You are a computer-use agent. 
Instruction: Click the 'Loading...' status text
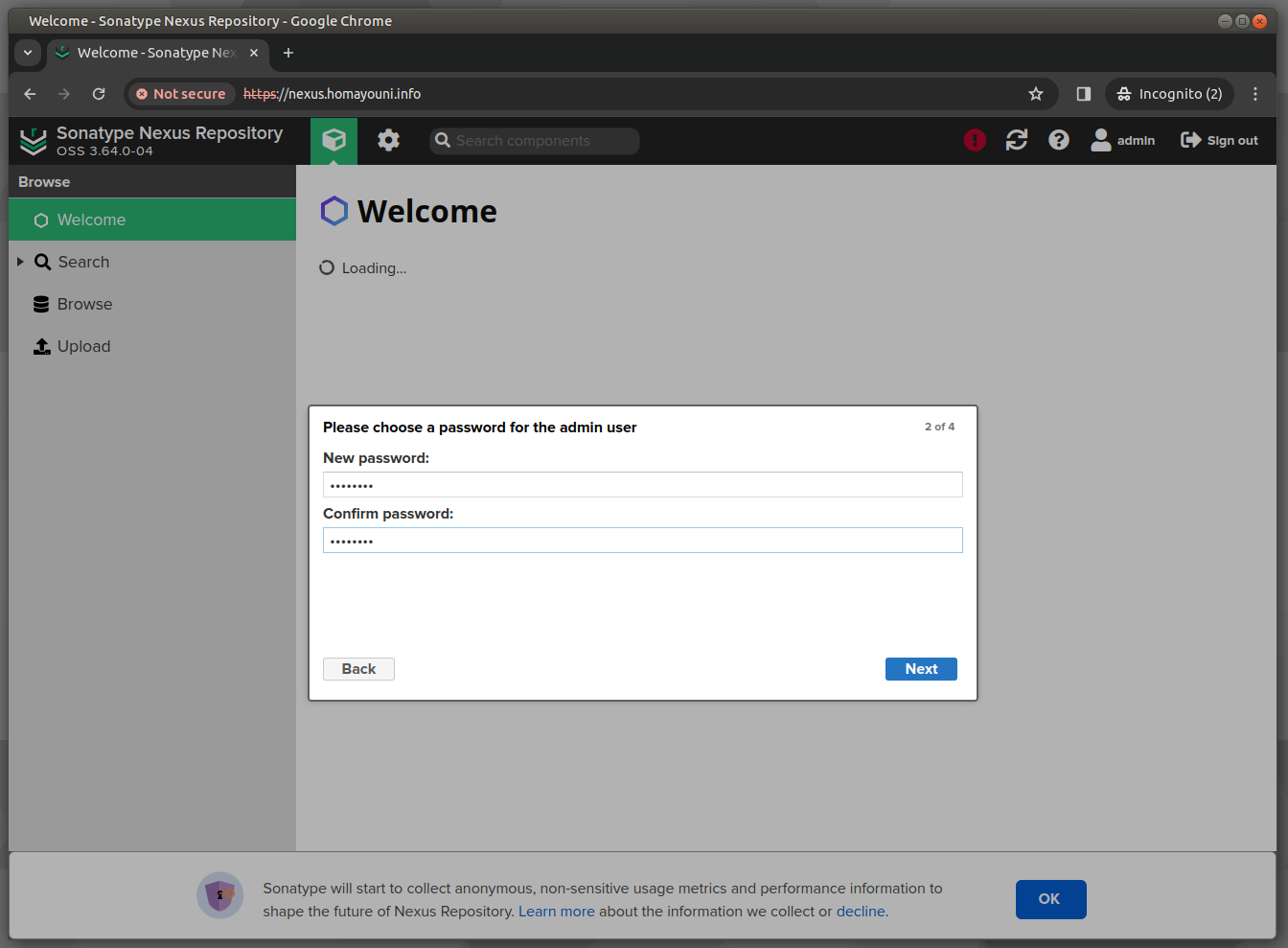[x=374, y=268]
